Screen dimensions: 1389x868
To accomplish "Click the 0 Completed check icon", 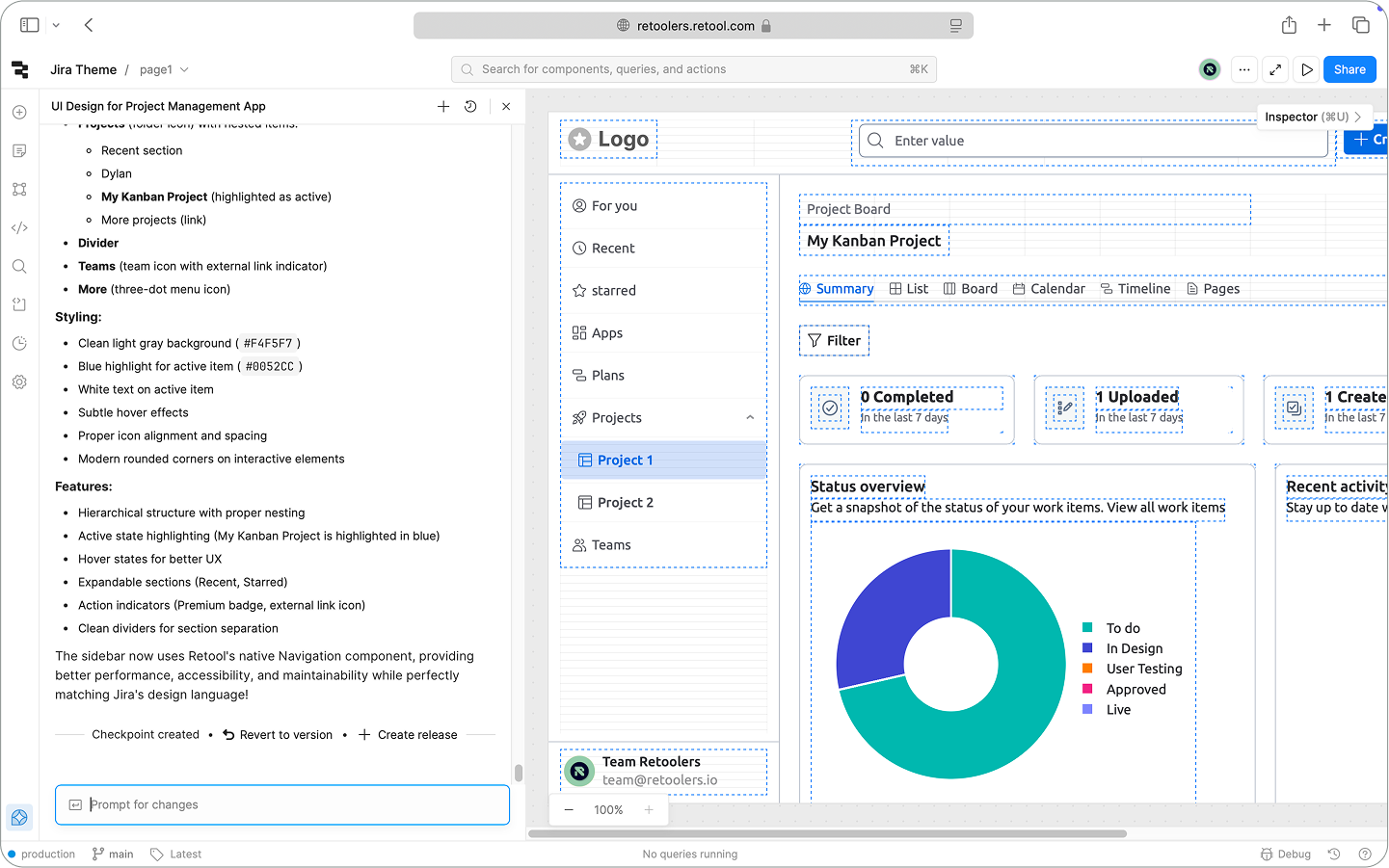I will coord(830,408).
